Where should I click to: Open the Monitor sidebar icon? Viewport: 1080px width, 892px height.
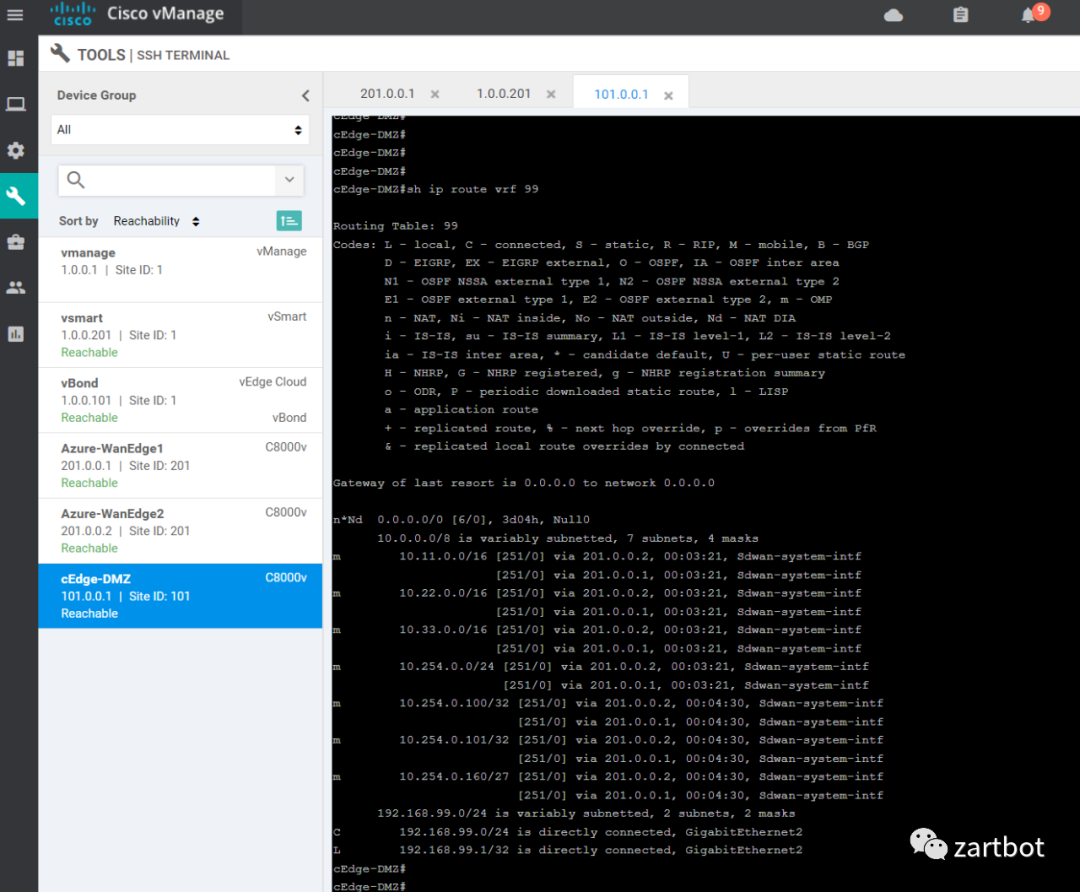16,104
